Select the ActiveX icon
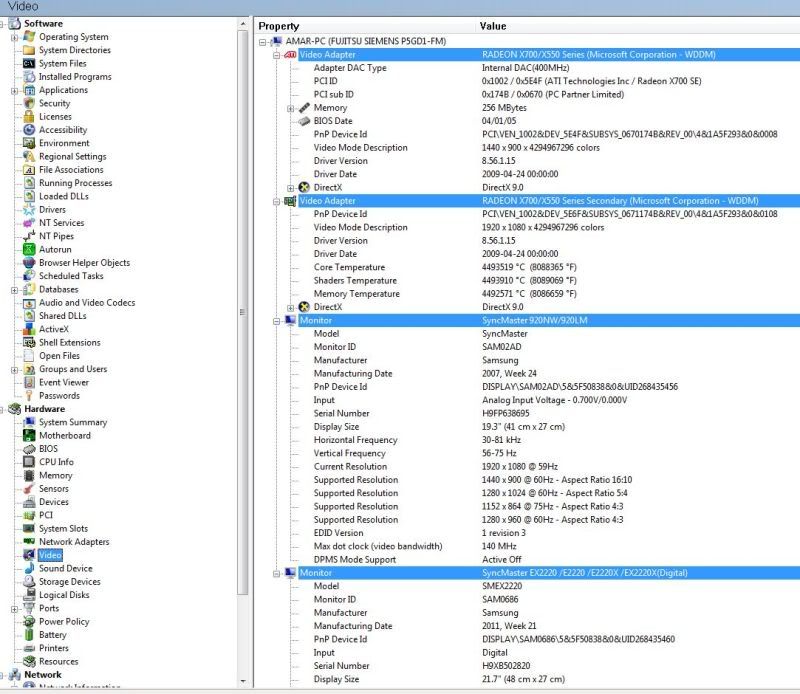This screenshot has width=800, height=694. pos(29,329)
